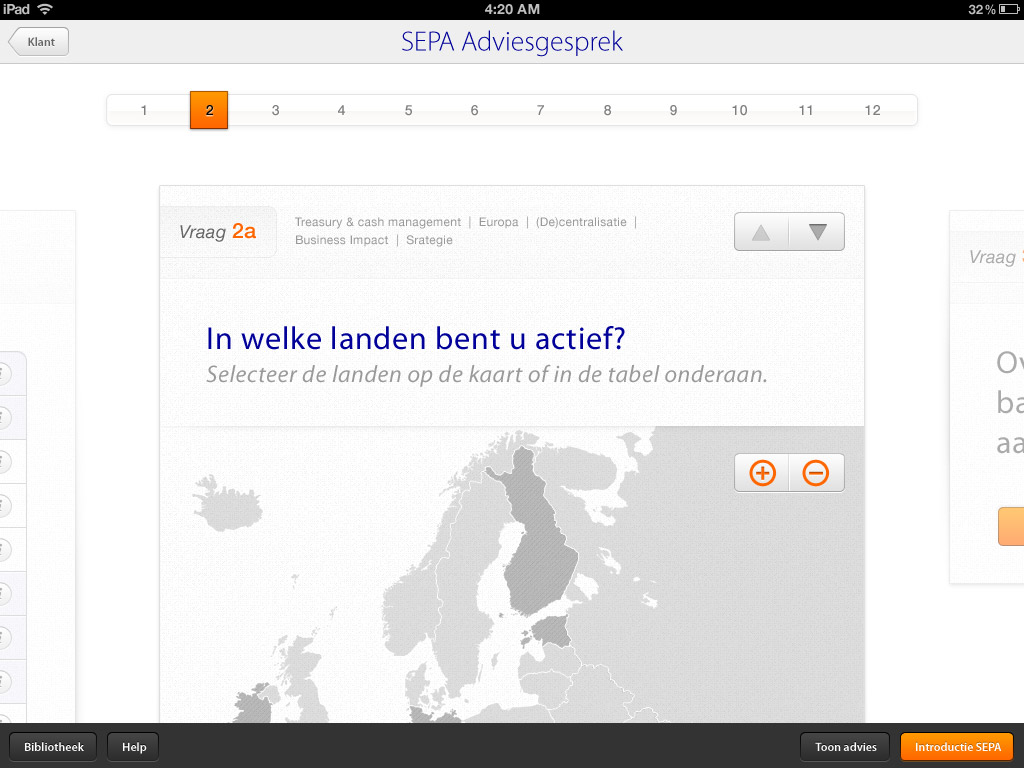Viewport: 1024px width, 768px height.
Task: Jump to step 4 in the navigator
Action: (x=341, y=110)
